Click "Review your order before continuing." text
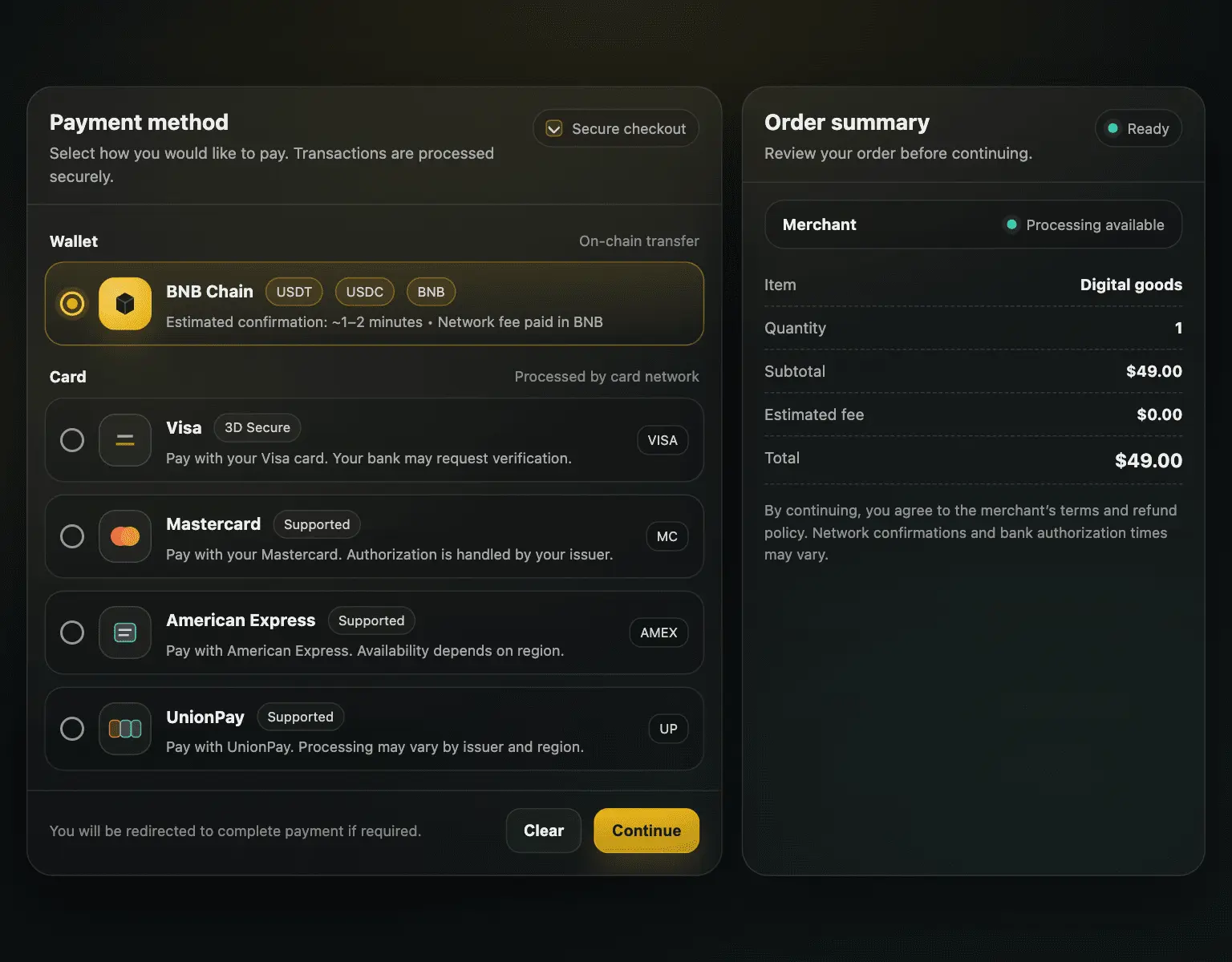This screenshot has height=962, width=1232. [x=898, y=153]
